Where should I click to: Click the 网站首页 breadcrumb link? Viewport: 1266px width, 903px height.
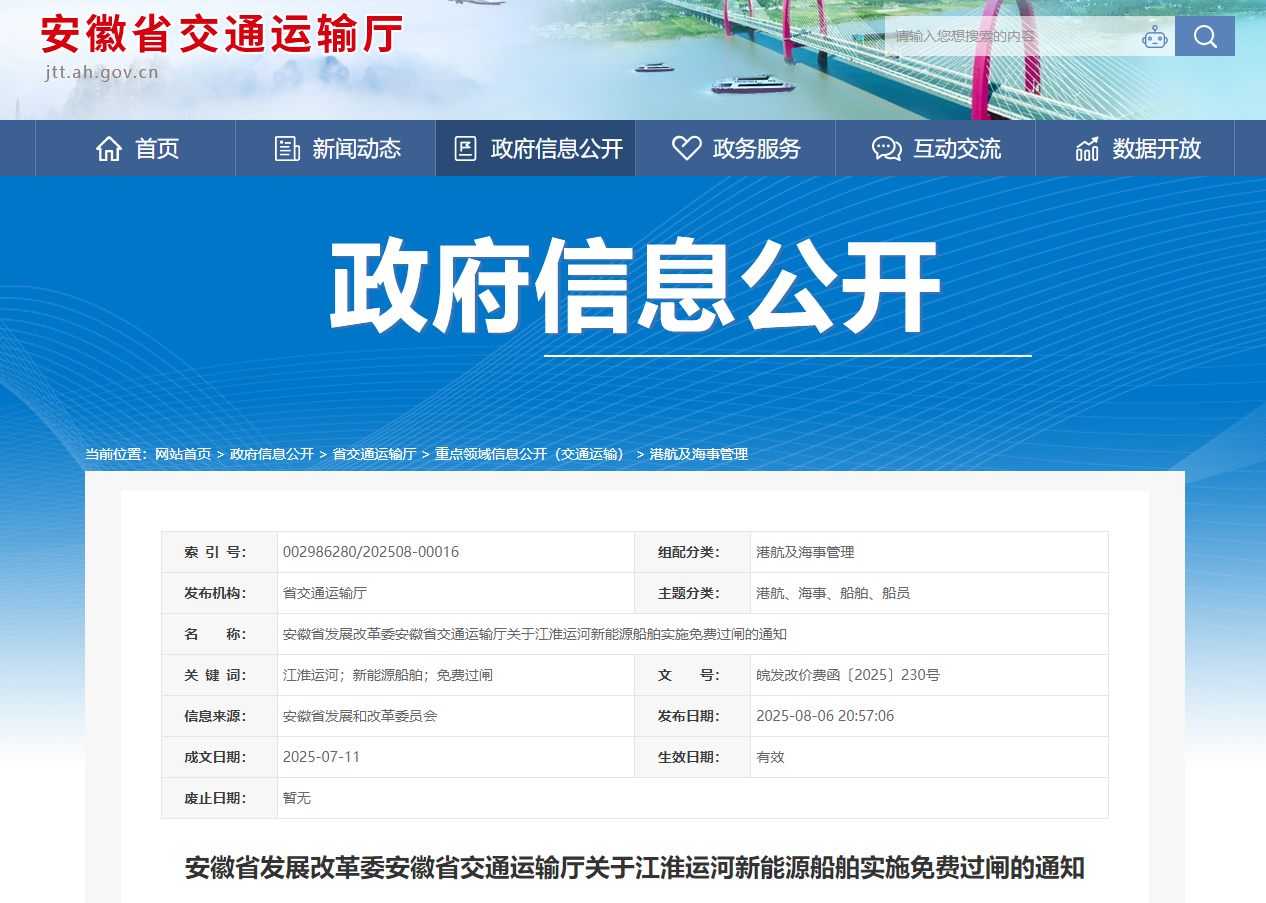(186, 453)
